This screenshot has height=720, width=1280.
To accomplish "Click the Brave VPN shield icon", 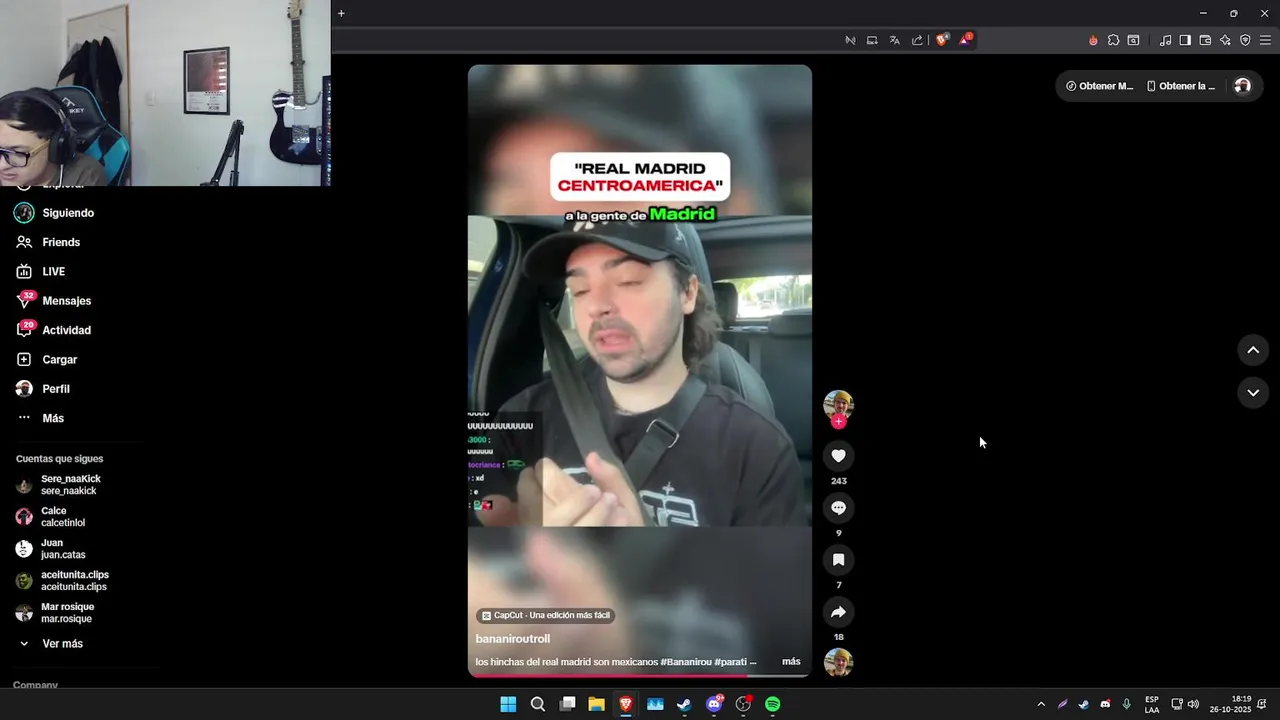I will (x=1245, y=40).
